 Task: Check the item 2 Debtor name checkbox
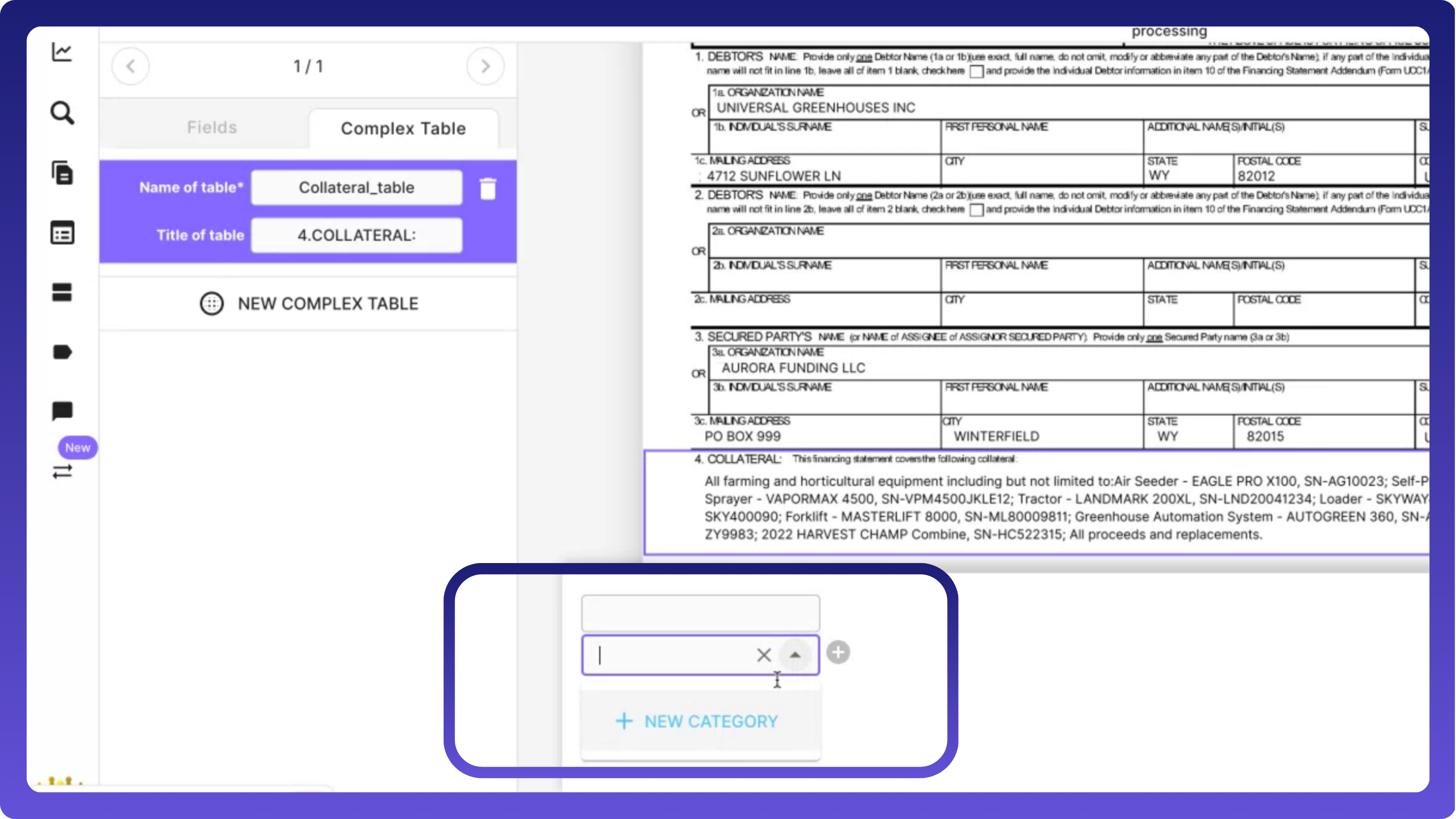(x=976, y=210)
